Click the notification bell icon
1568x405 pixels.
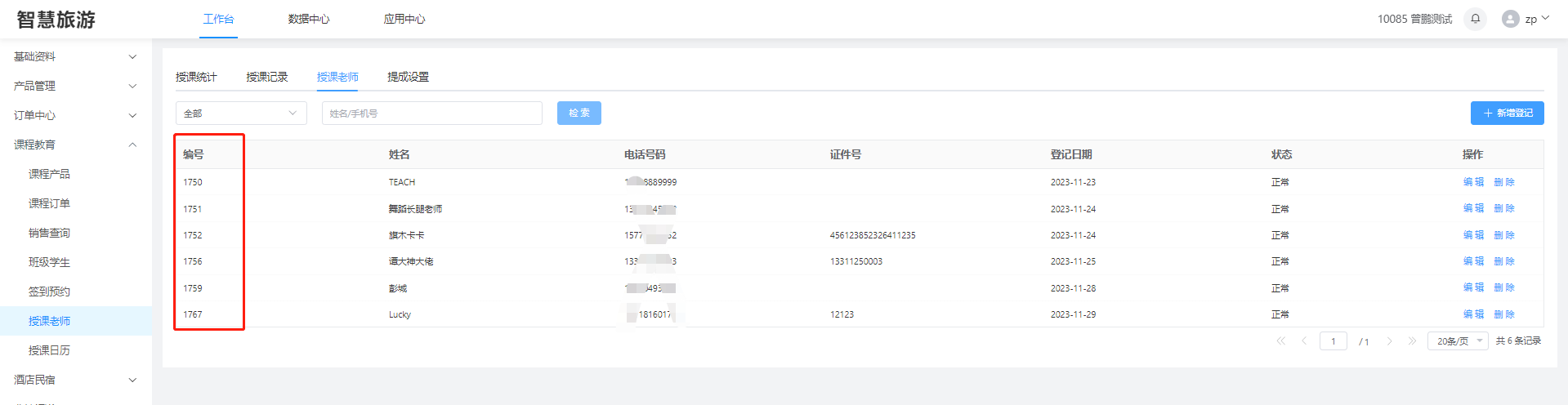pyautogui.click(x=1475, y=19)
